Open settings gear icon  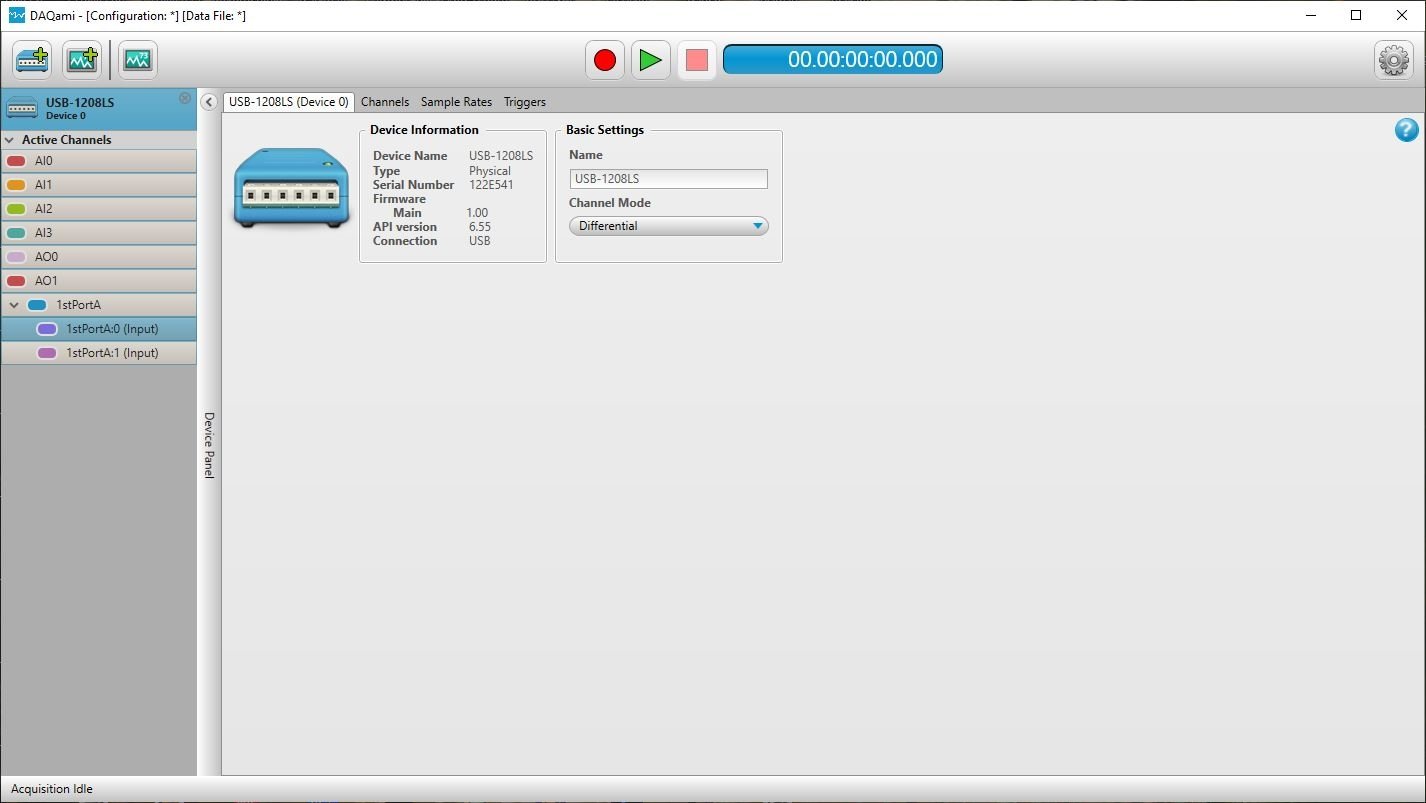coord(1394,60)
